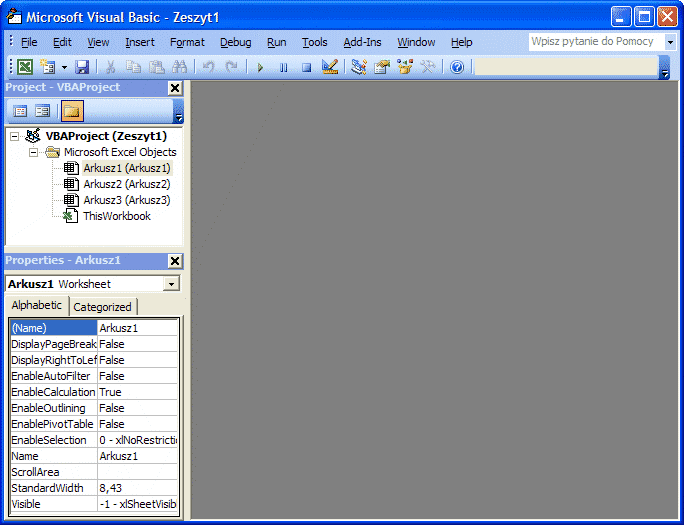Image resolution: width=684 pixels, height=525 pixels.
Task: Click the Save workbook icon
Action: 82,67
